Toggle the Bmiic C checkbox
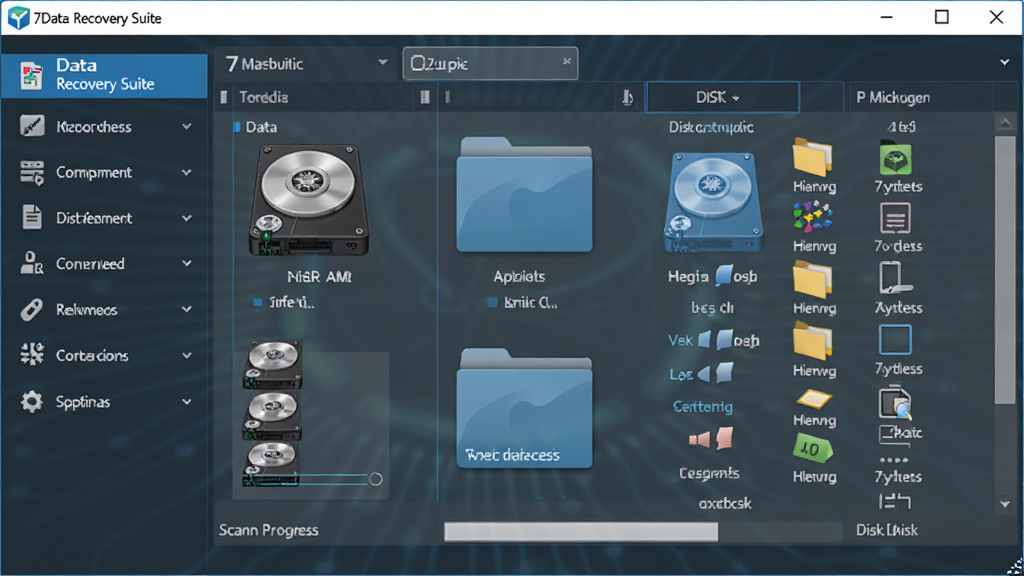 click(492, 302)
